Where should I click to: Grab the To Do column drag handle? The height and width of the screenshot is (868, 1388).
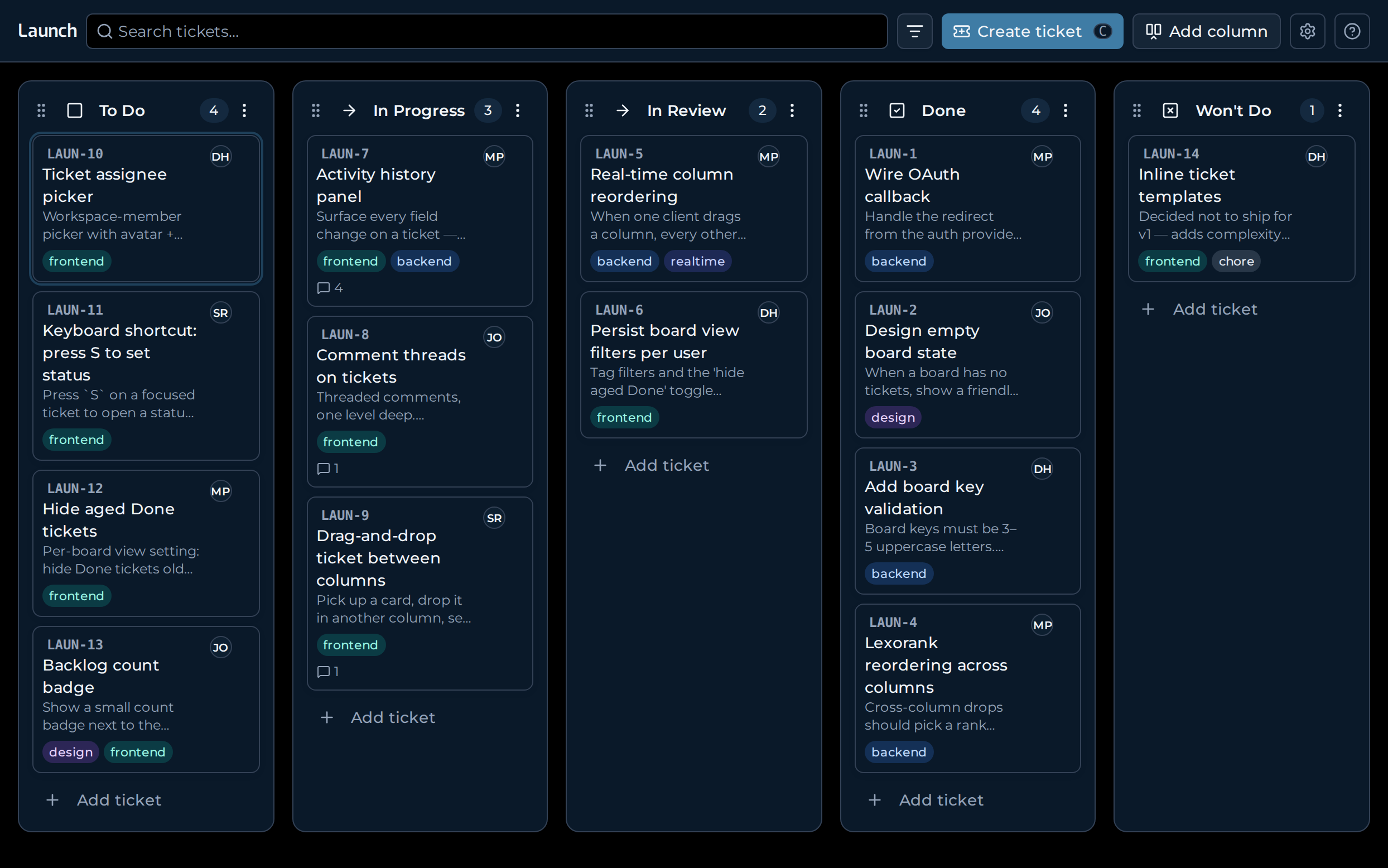[41, 110]
